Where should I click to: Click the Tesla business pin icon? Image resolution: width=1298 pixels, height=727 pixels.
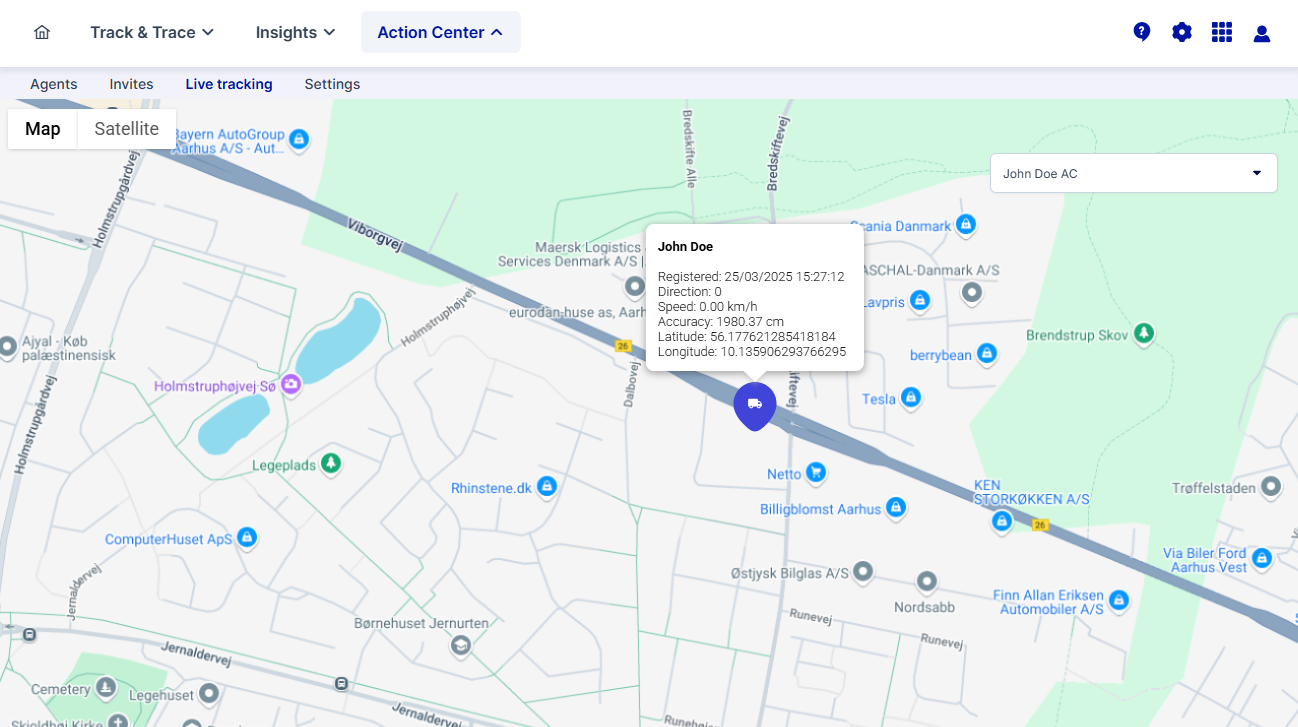(910, 398)
